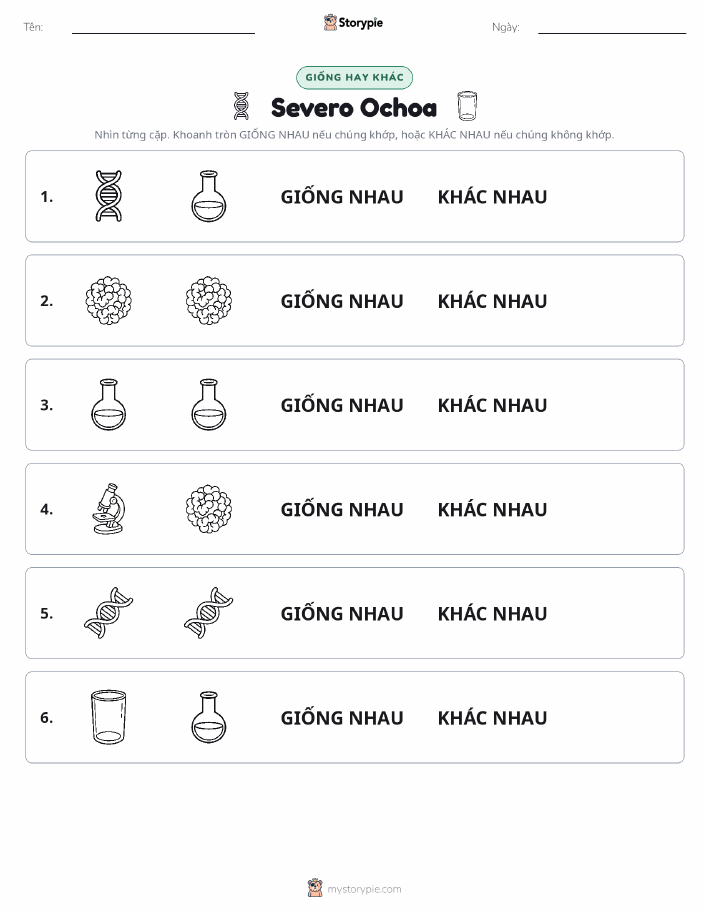709x917 pixels.
Task: Click the left cell cluster in row 2
Action: (x=109, y=301)
